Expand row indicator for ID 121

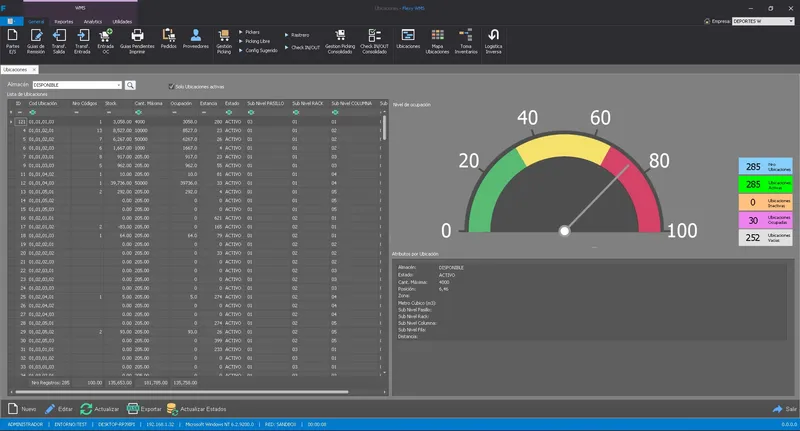click(x=11, y=122)
